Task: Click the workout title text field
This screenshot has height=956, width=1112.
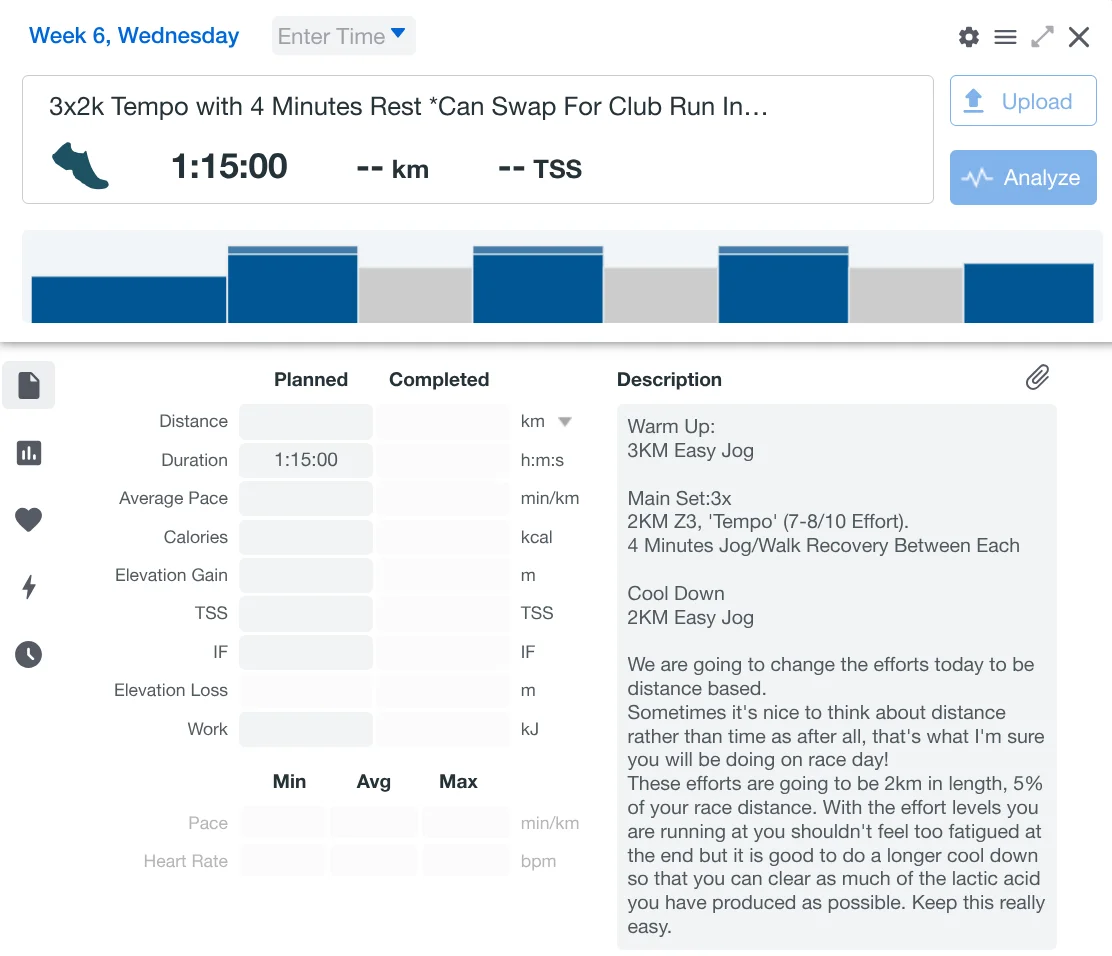Action: pos(408,107)
